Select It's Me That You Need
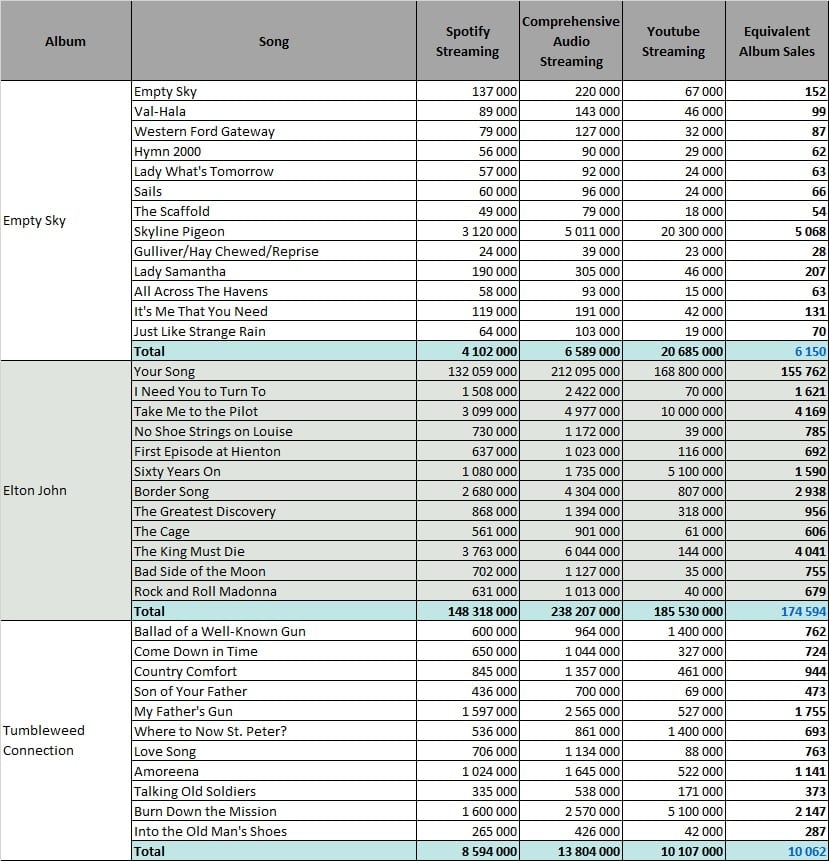The image size is (829, 861). [x=273, y=311]
